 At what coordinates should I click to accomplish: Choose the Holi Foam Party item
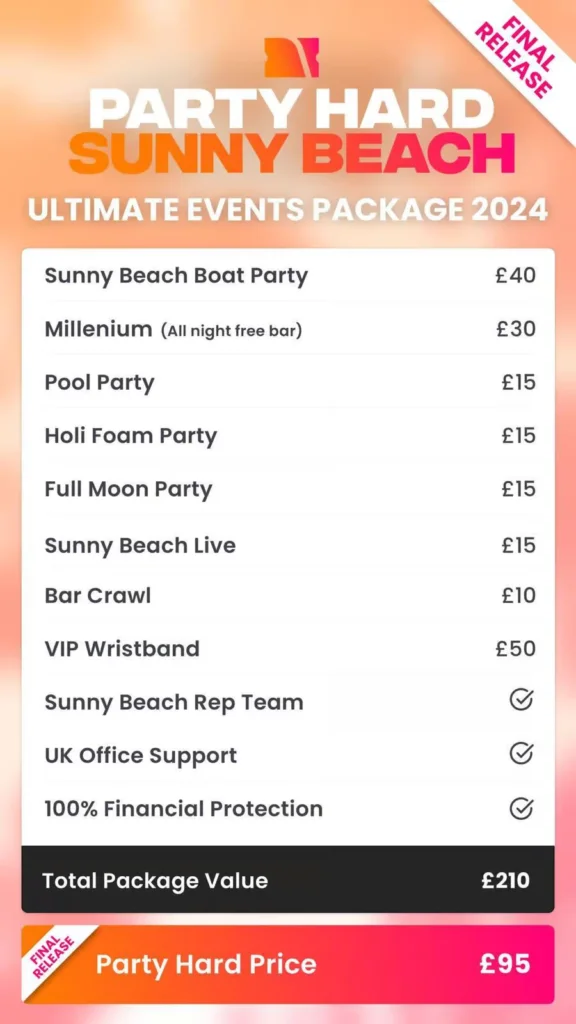pos(288,436)
